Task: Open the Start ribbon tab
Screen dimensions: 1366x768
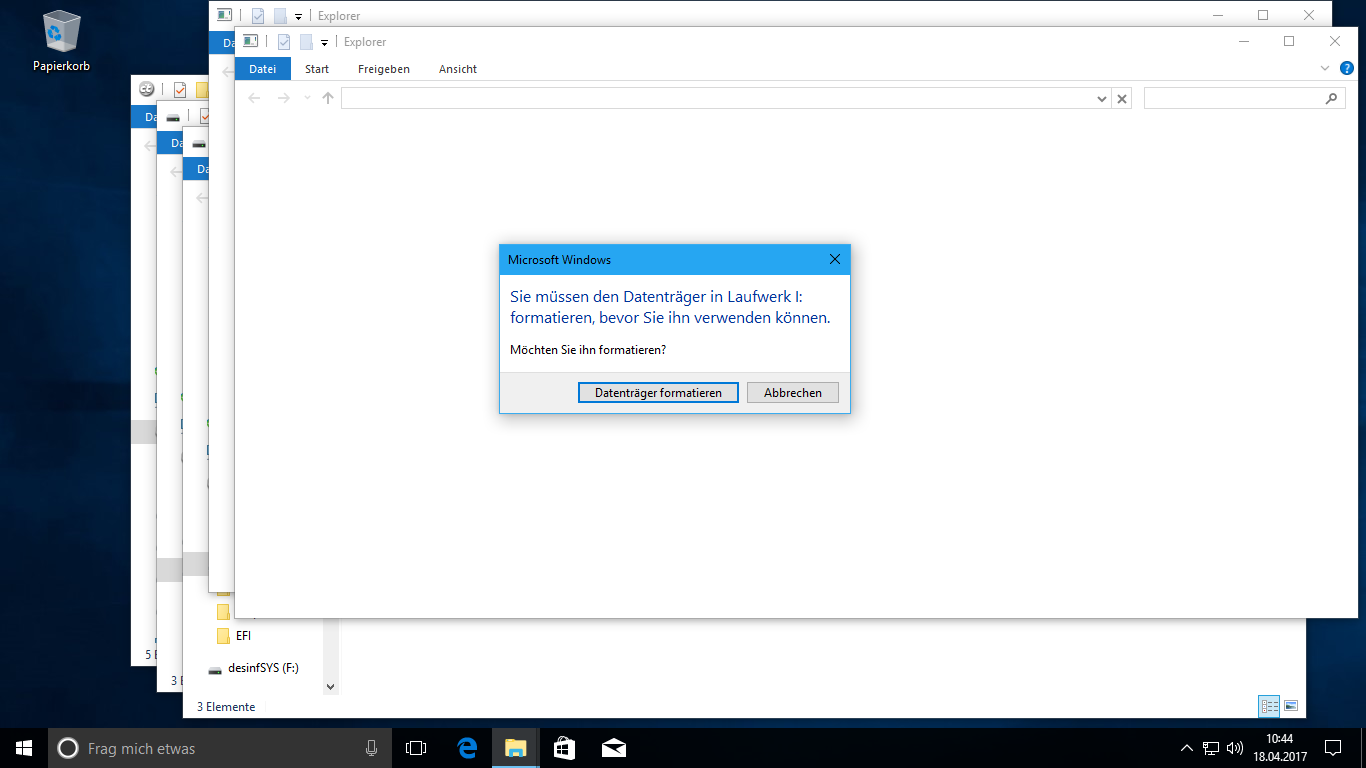Action: 317,69
